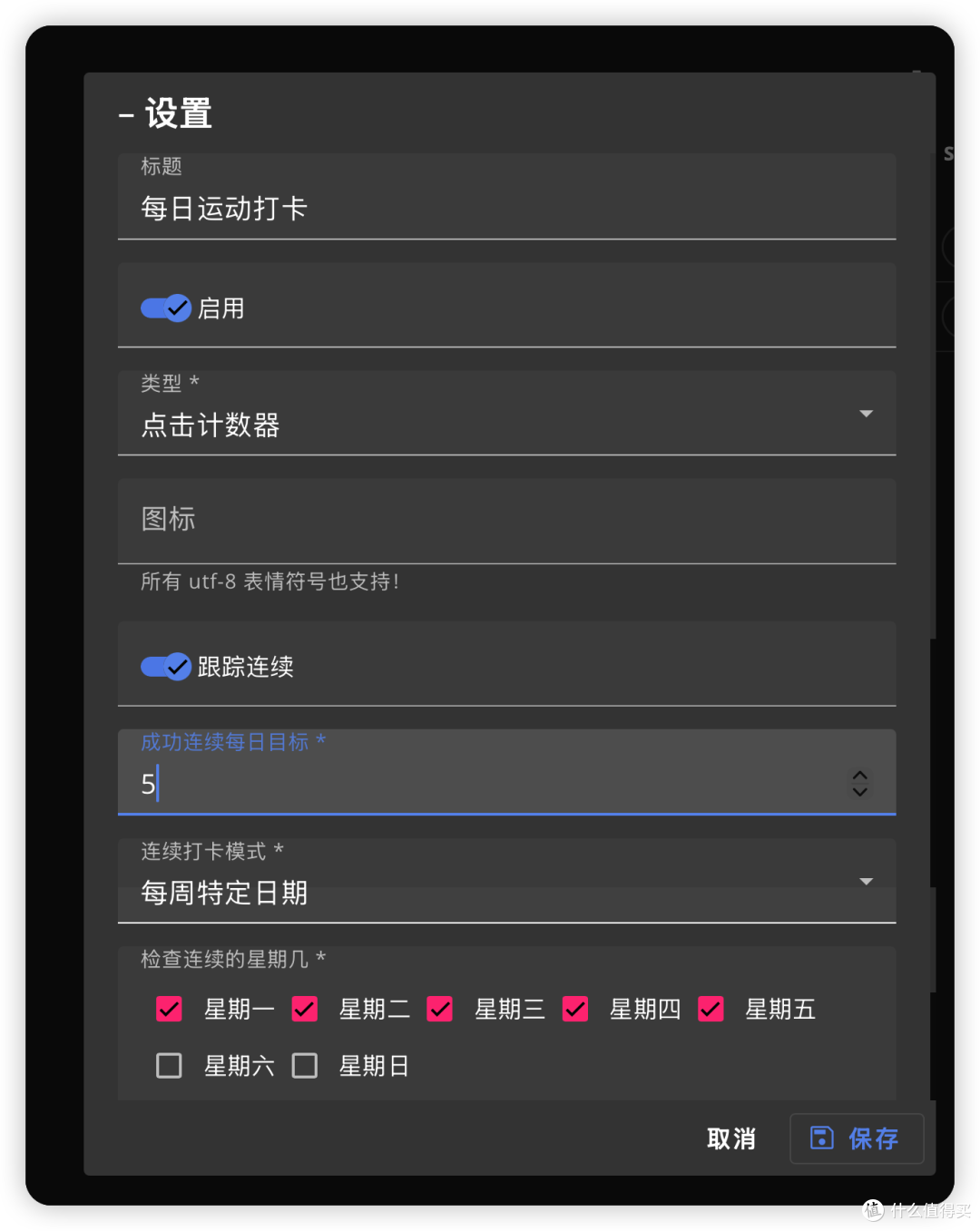Click the 取消 button

point(731,1138)
